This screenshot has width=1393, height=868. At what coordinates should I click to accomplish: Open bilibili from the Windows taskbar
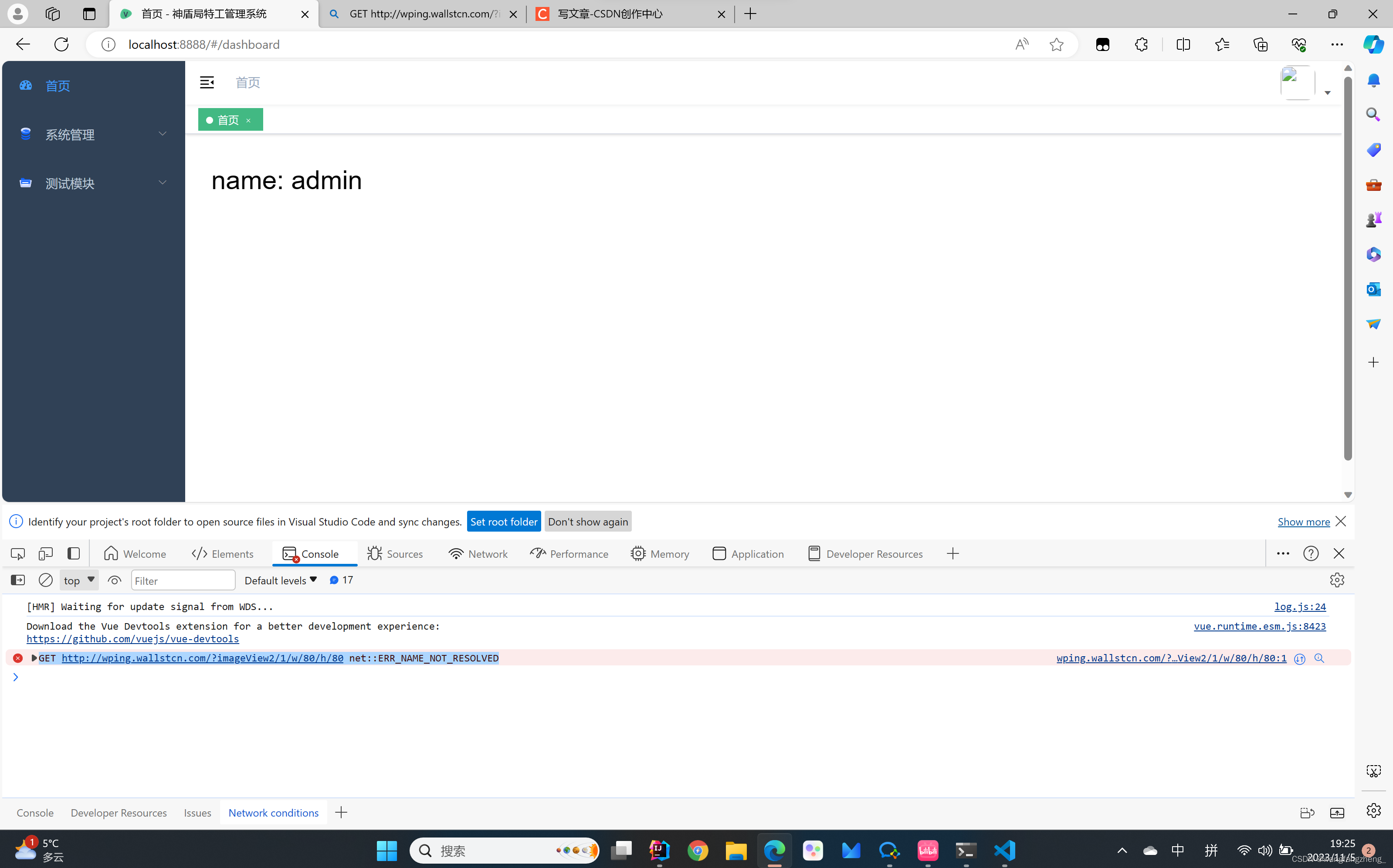928,850
